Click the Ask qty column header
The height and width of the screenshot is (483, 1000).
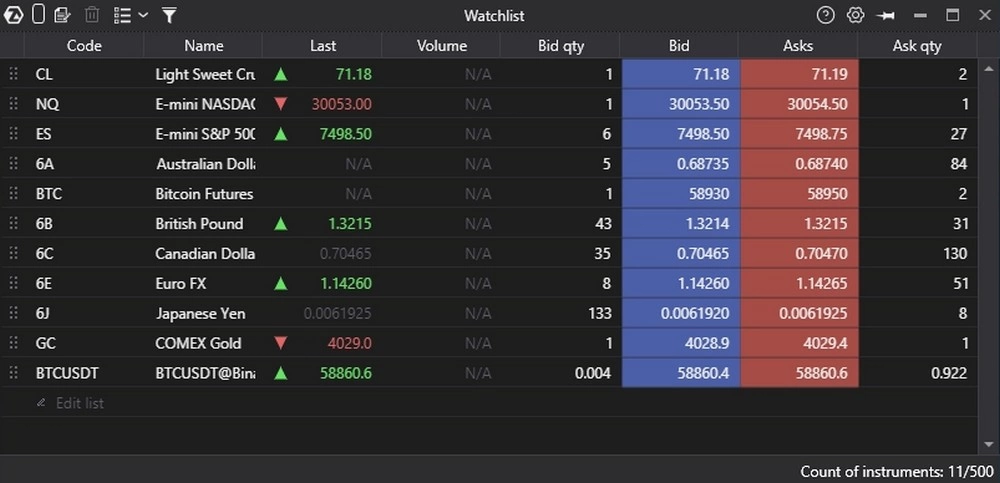point(917,45)
